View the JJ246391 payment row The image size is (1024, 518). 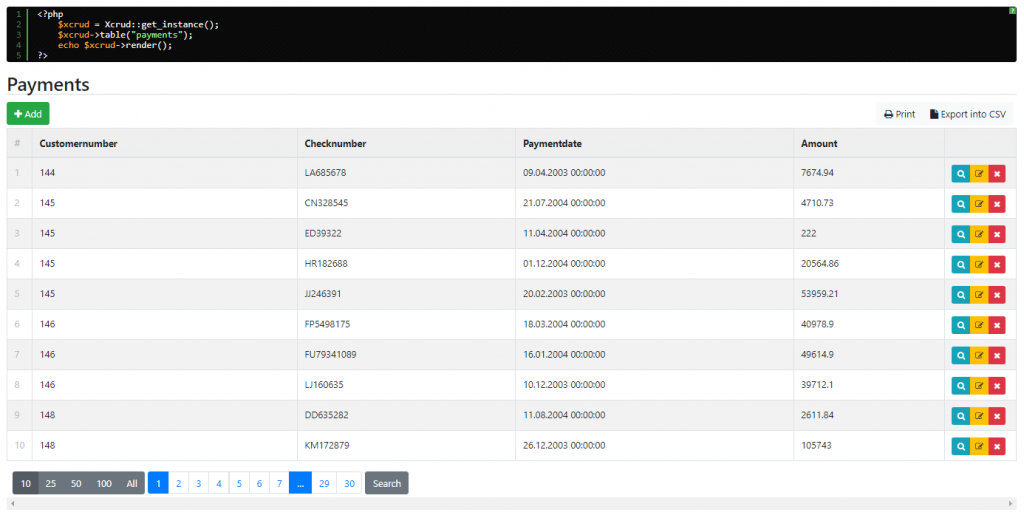coord(961,295)
